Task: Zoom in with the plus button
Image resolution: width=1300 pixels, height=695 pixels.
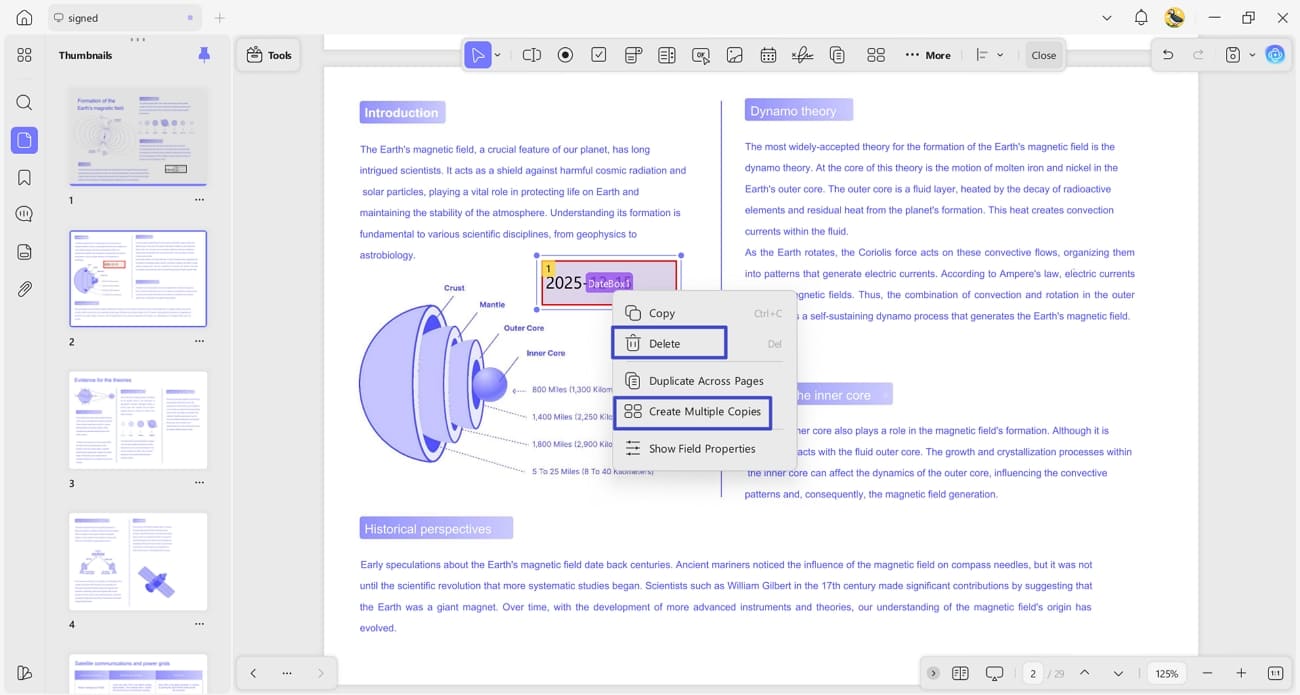Action: coord(1241,673)
